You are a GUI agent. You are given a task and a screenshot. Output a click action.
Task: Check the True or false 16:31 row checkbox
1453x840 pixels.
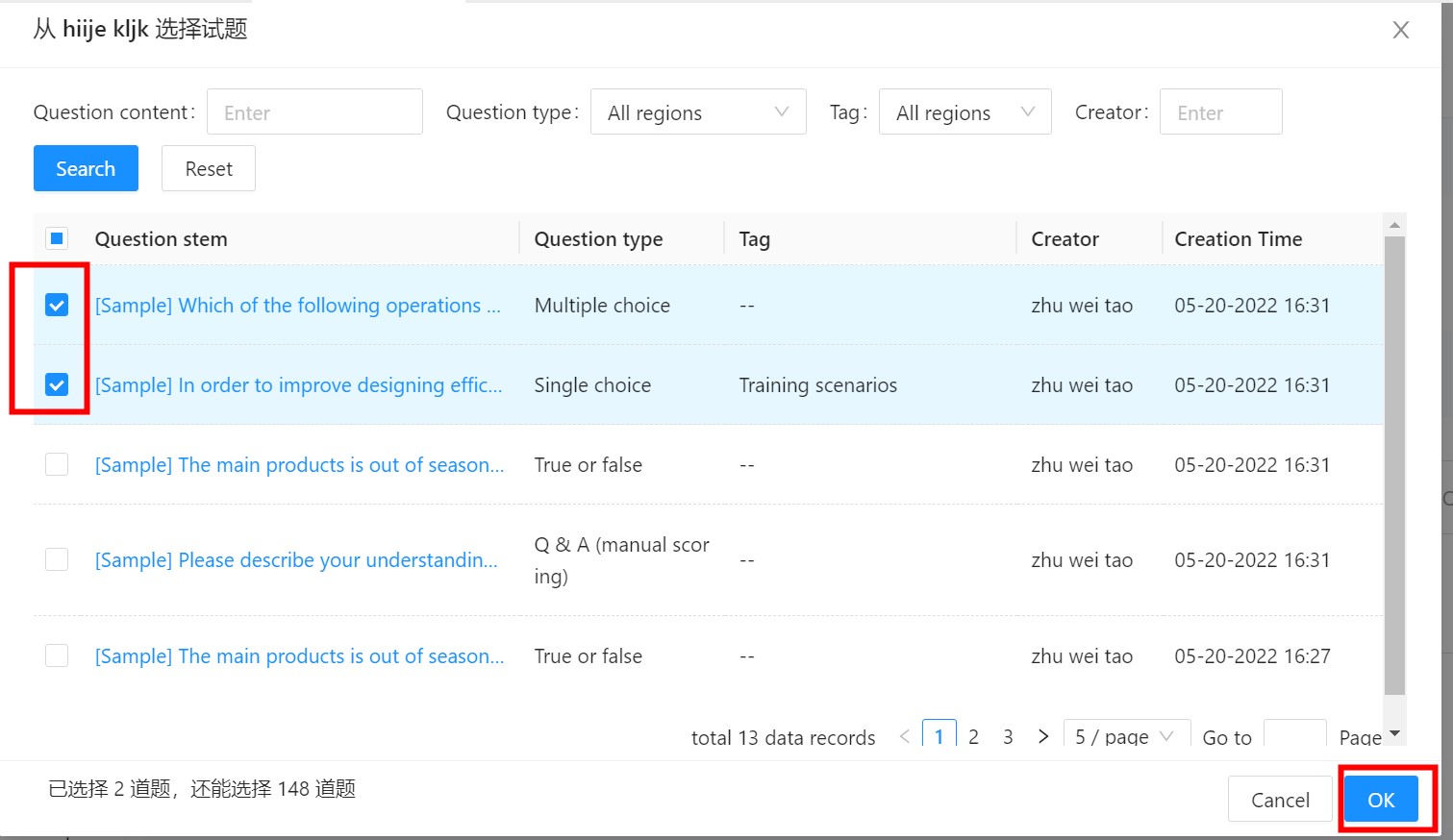pyautogui.click(x=57, y=464)
